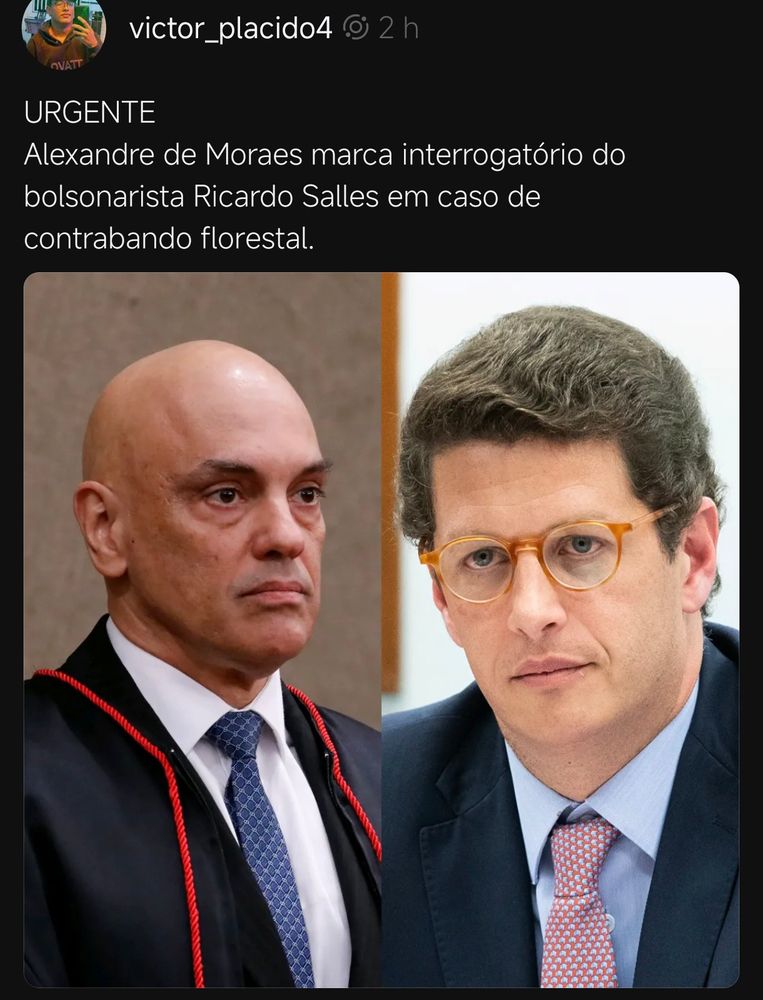Tap the word interrogatório in the post

point(492,155)
